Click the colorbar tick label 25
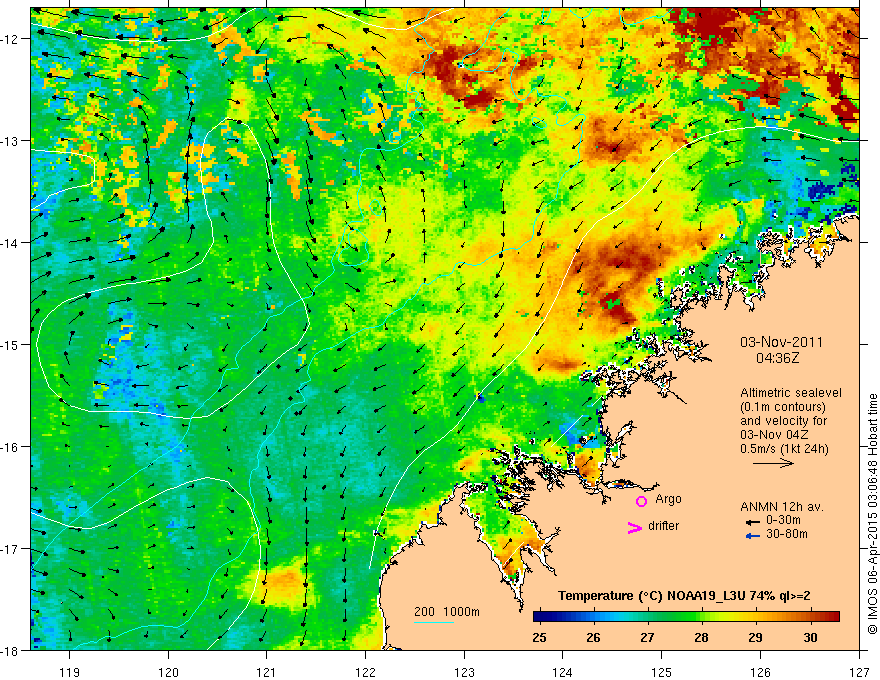 coord(539,638)
